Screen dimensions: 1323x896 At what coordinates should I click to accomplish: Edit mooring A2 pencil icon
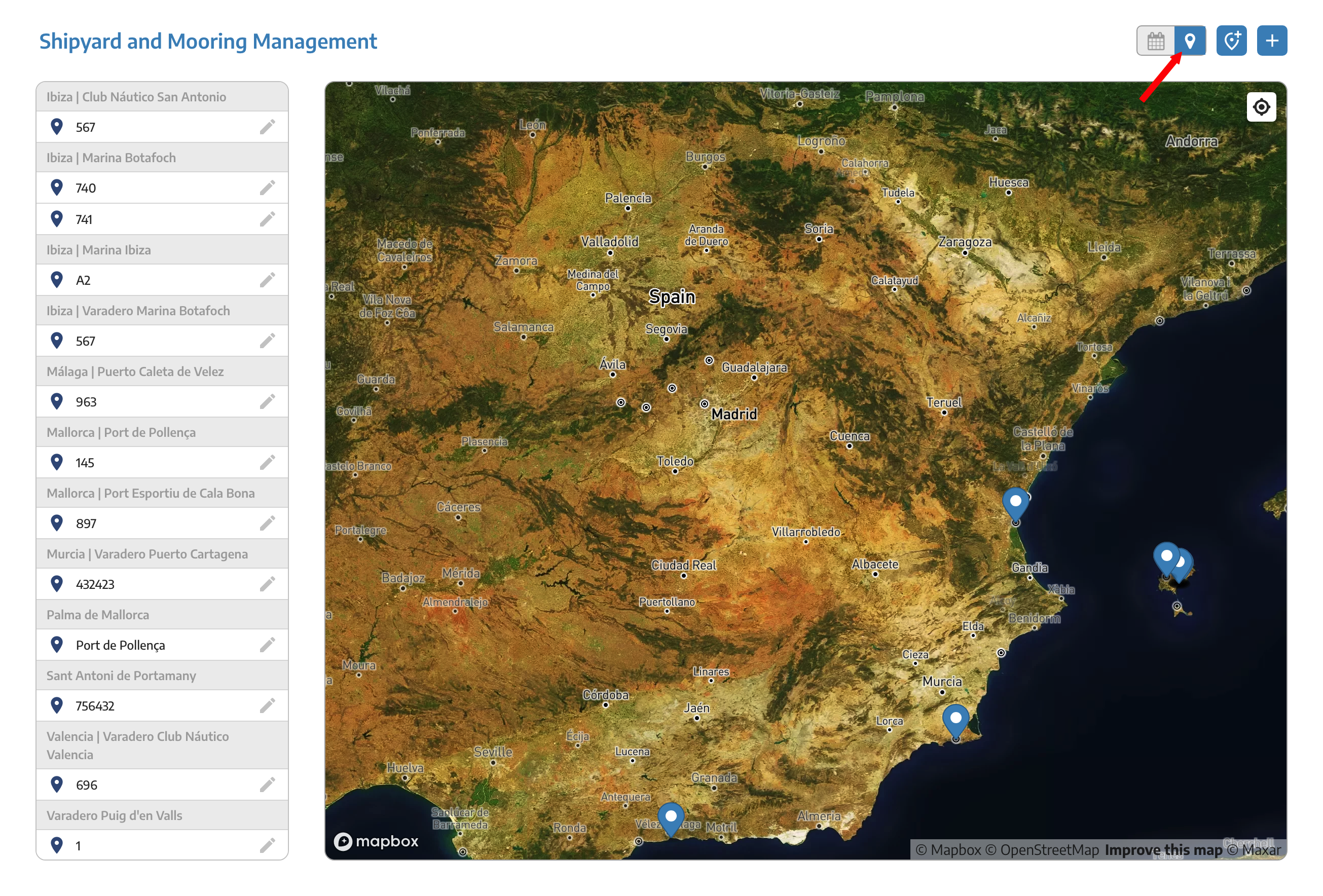tap(268, 280)
